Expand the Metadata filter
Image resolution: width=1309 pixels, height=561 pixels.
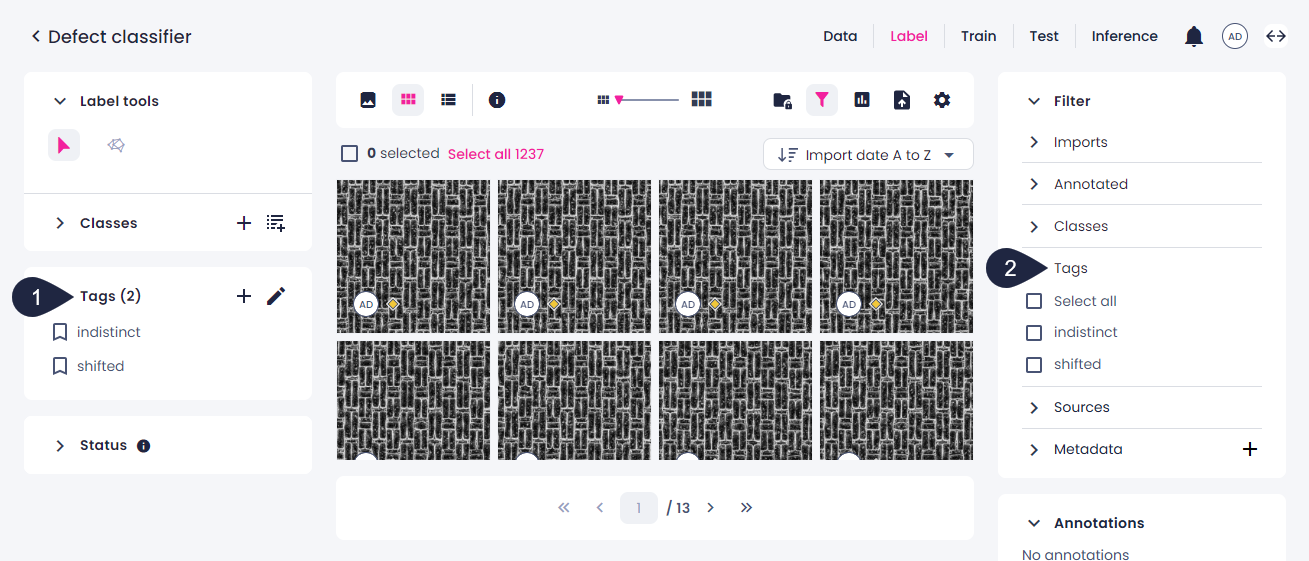1034,450
